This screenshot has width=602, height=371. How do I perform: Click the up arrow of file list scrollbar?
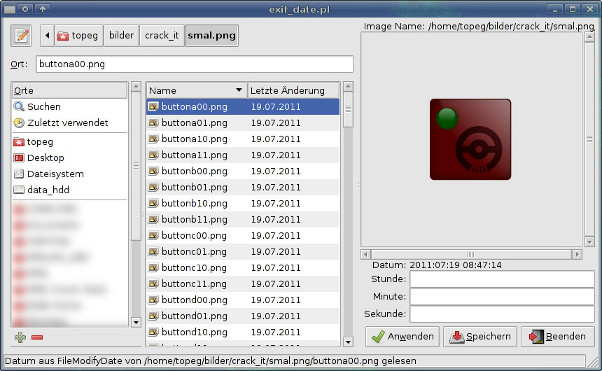point(348,87)
